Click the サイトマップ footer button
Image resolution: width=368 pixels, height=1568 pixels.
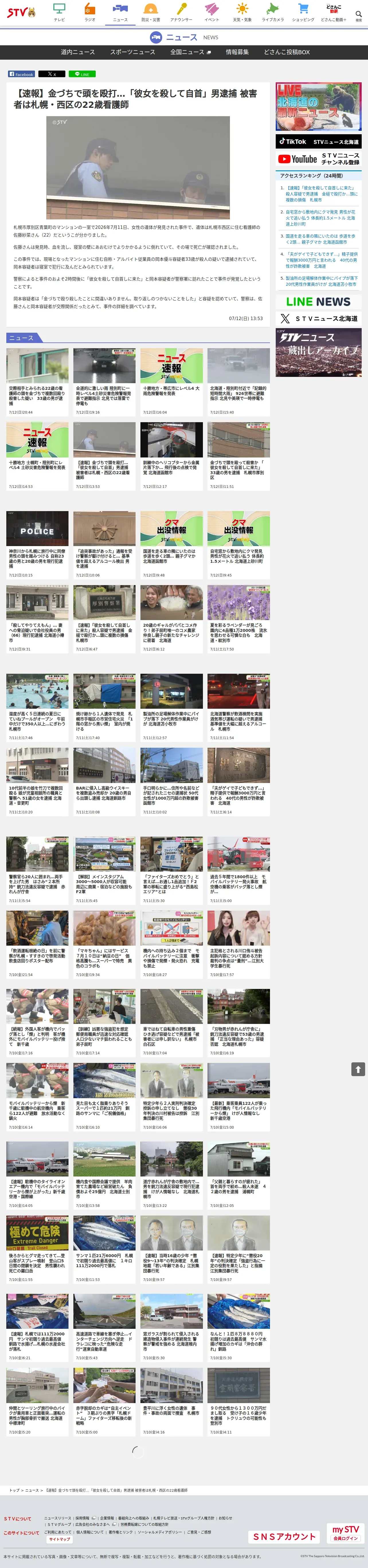tap(60, 1539)
